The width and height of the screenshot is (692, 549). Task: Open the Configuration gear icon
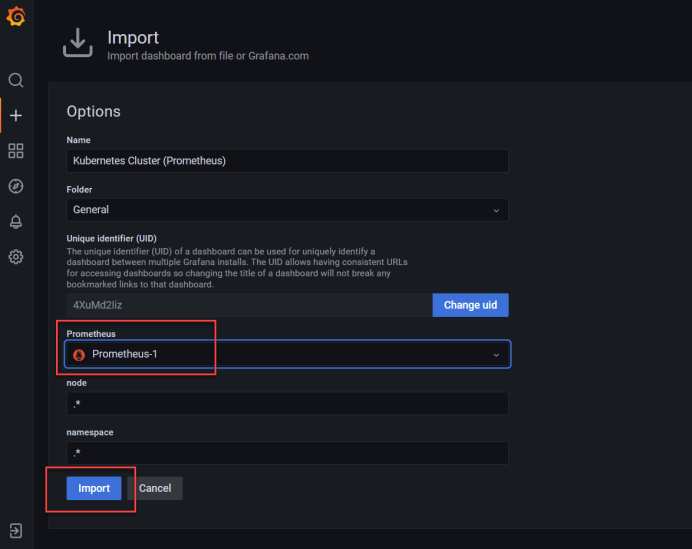pyautogui.click(x=16, y=257)
